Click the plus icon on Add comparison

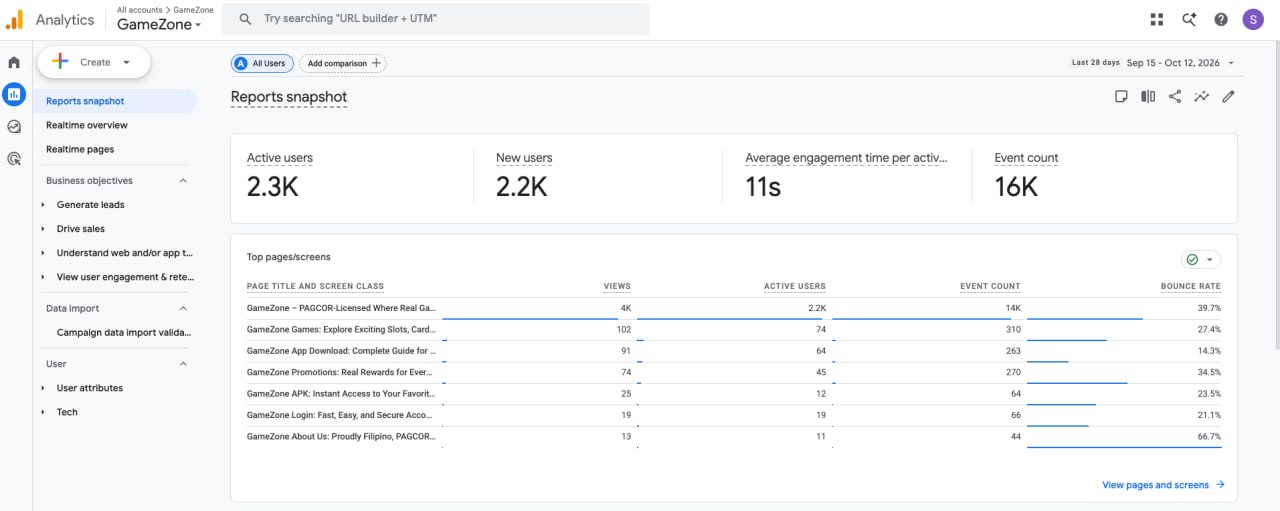pyautogui.click(x=376, y=63)
